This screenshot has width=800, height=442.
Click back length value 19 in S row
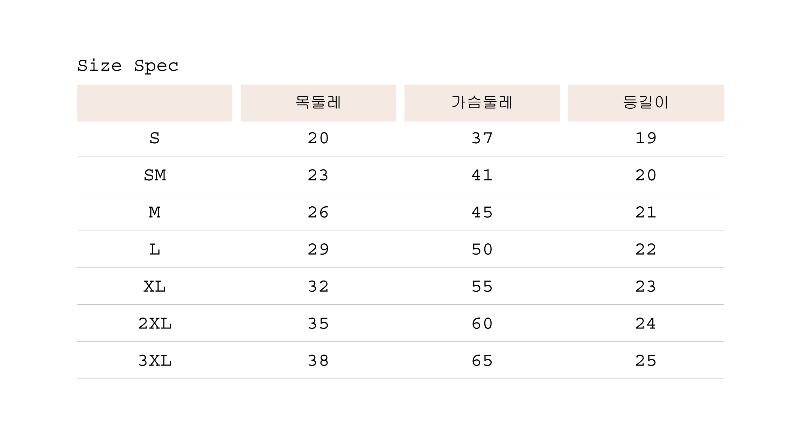(646, 138)
